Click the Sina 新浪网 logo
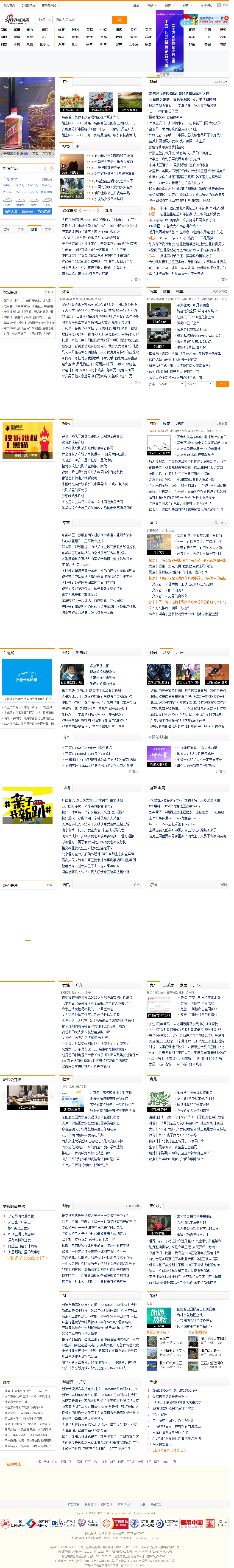Screen dimensions: 234x1568 point(17,20)
